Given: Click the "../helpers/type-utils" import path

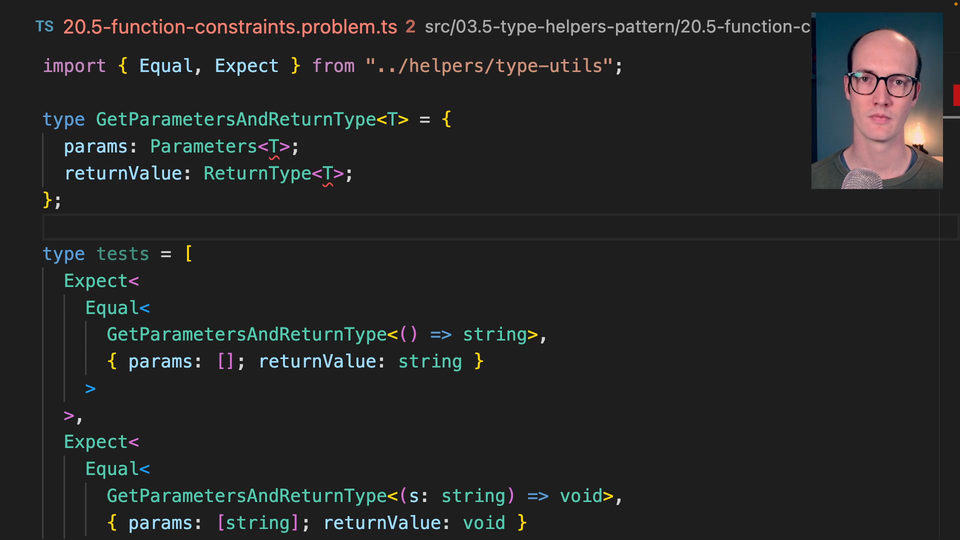Looking at the screenshot, I should pyautogui.click(x=489, y=66).
